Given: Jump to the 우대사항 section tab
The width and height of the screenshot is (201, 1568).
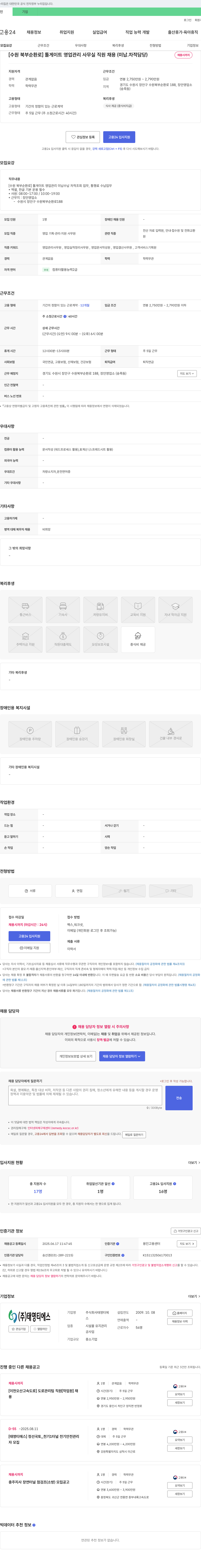Looking at the screenshot, I should [x=80, y=46].
